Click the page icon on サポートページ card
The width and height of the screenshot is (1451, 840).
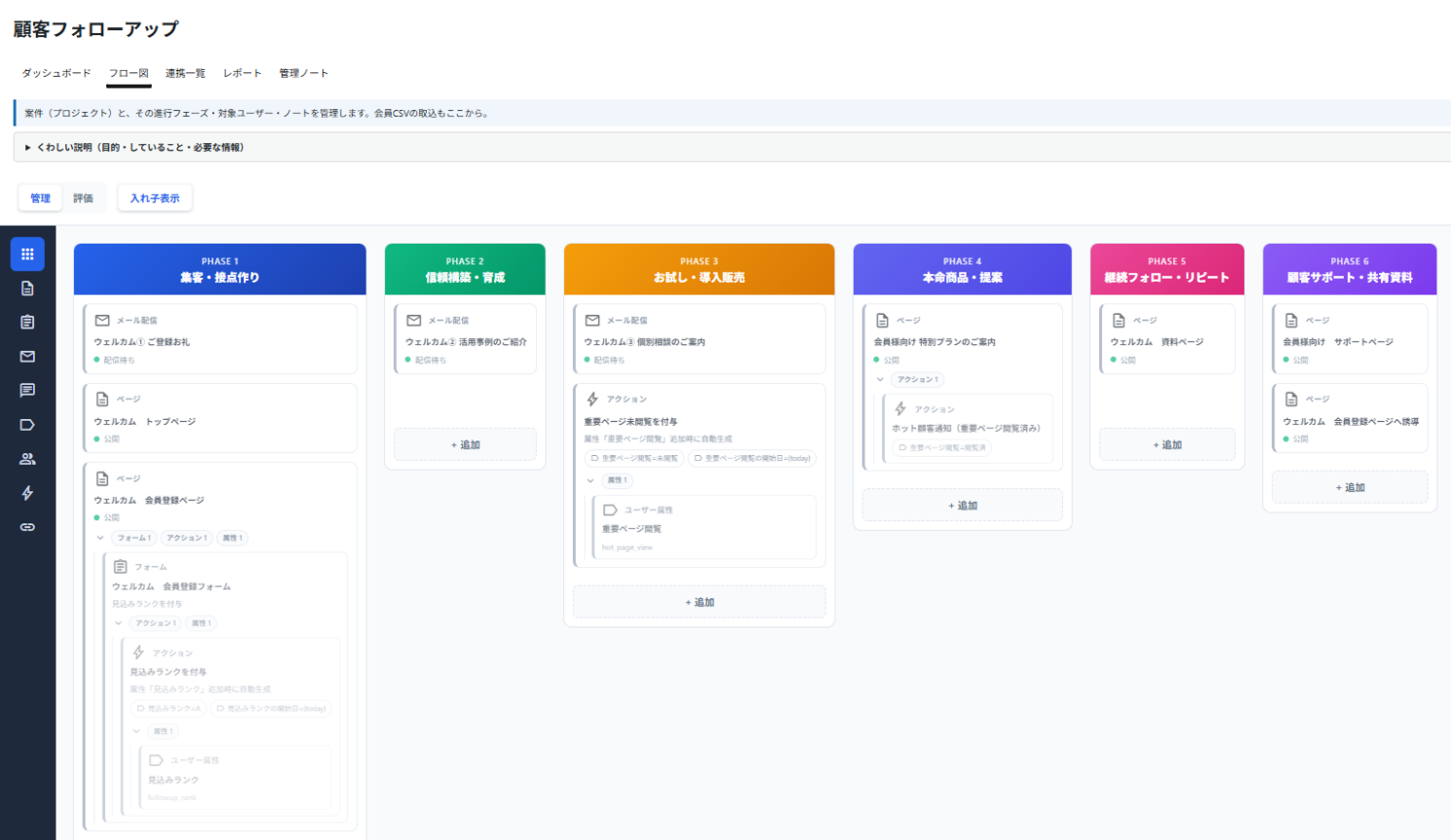1292,321
